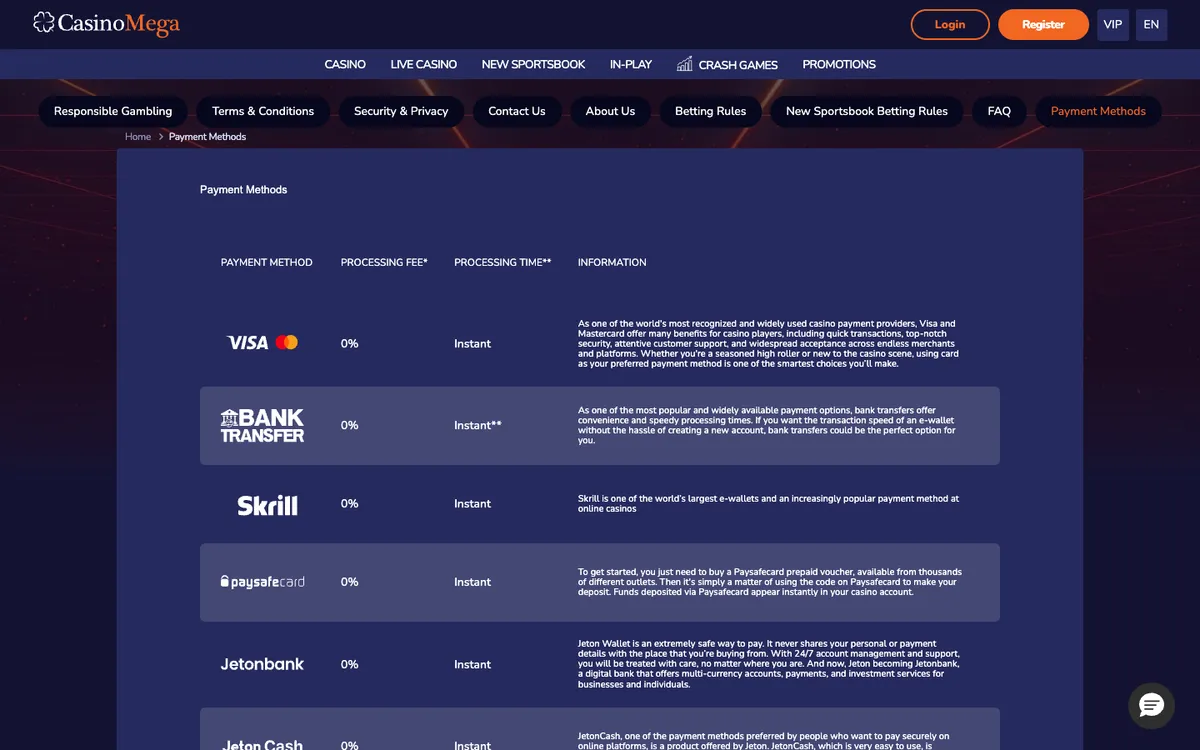Click the Bank Transfer logo
Screen dimensions: 1200x750
coord(262,425)
